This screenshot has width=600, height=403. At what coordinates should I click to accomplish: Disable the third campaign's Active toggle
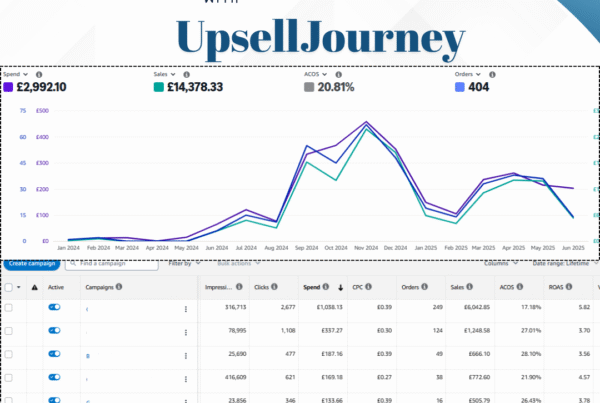point(54,354)
